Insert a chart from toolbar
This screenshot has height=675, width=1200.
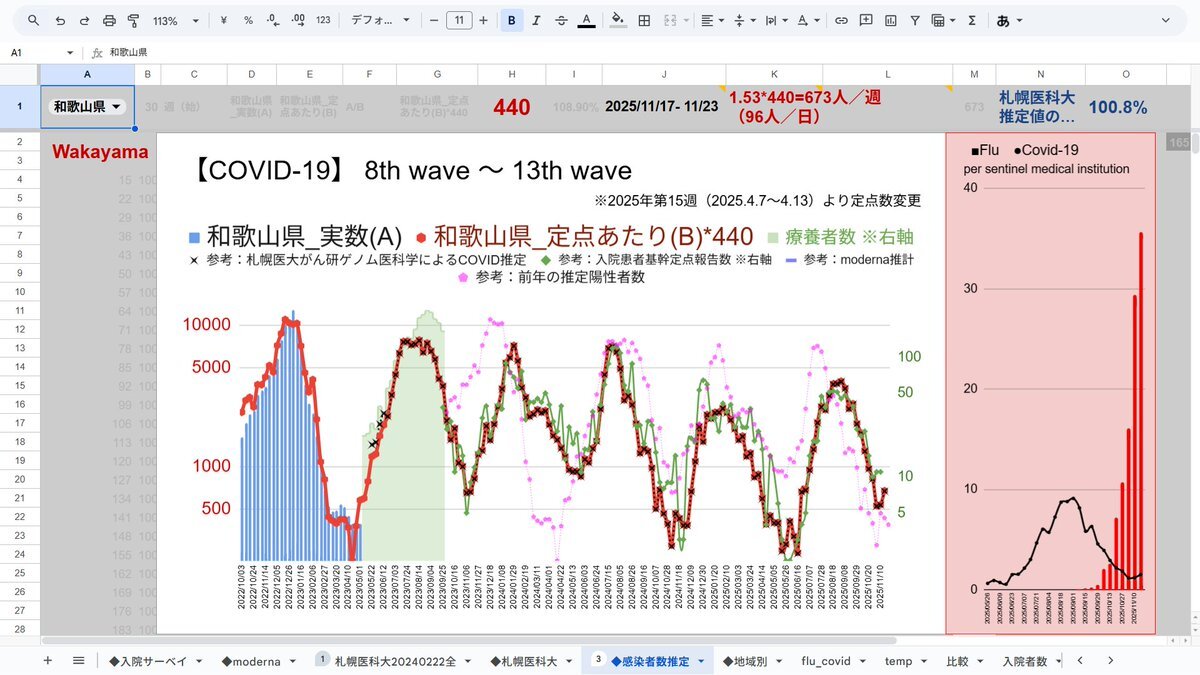coord(889,20)
